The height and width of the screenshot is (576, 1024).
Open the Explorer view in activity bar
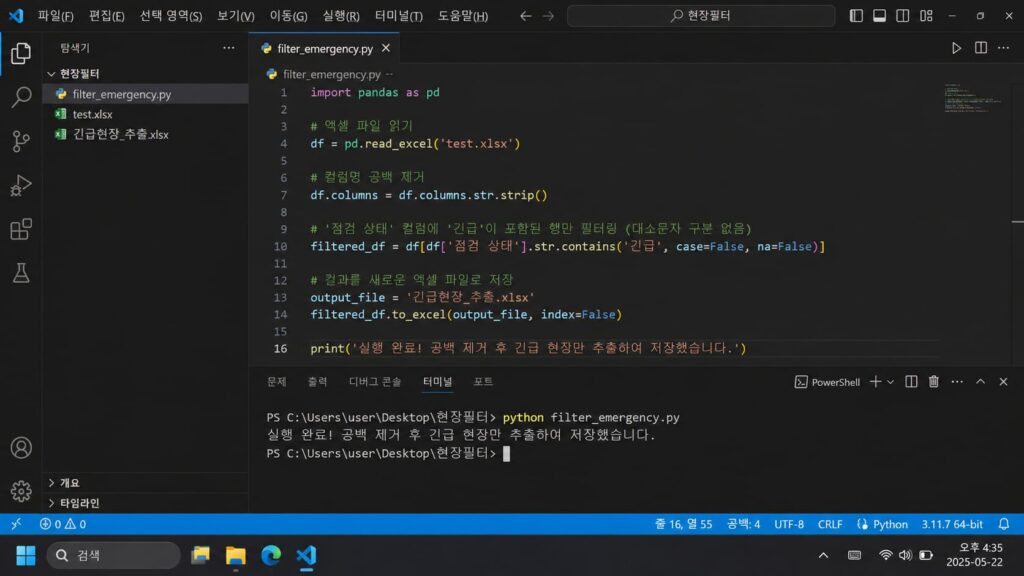click(21, 54)
